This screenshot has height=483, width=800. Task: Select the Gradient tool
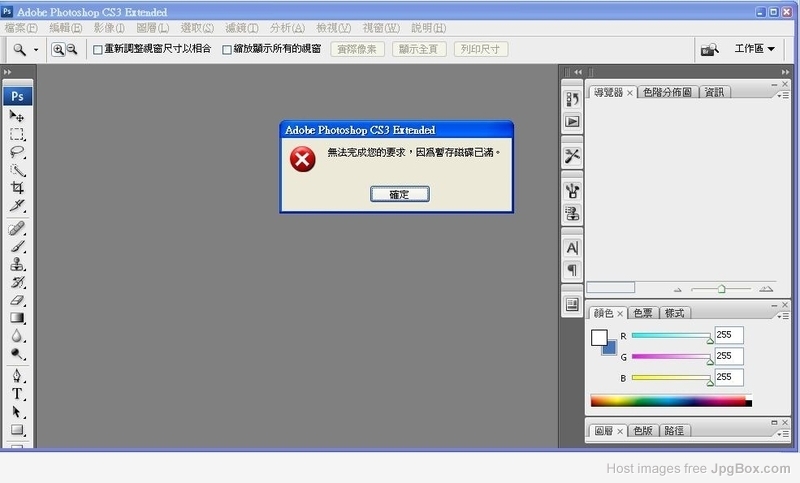click(17, 318)
